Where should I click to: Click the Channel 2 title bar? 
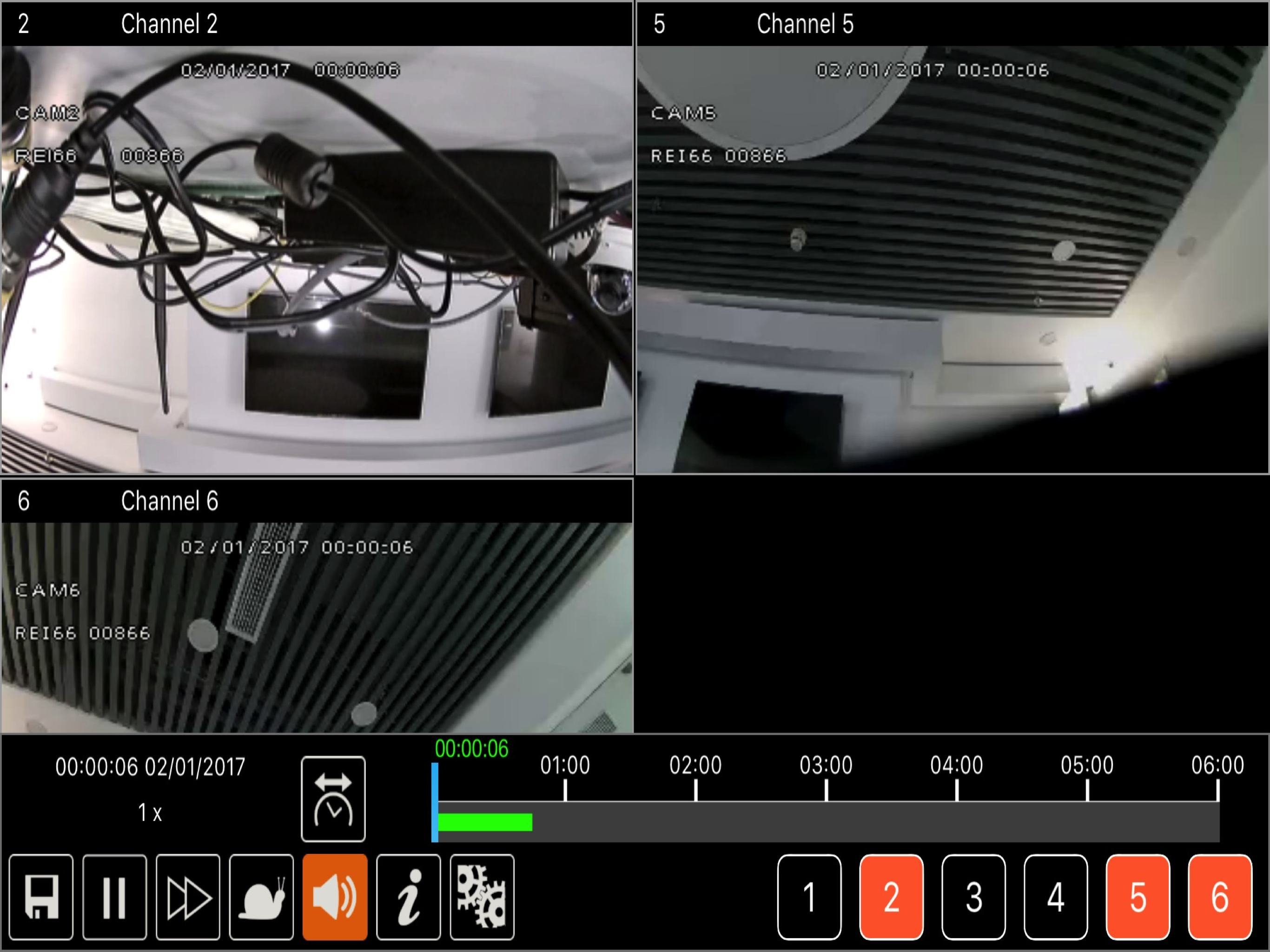coord(317,24)
